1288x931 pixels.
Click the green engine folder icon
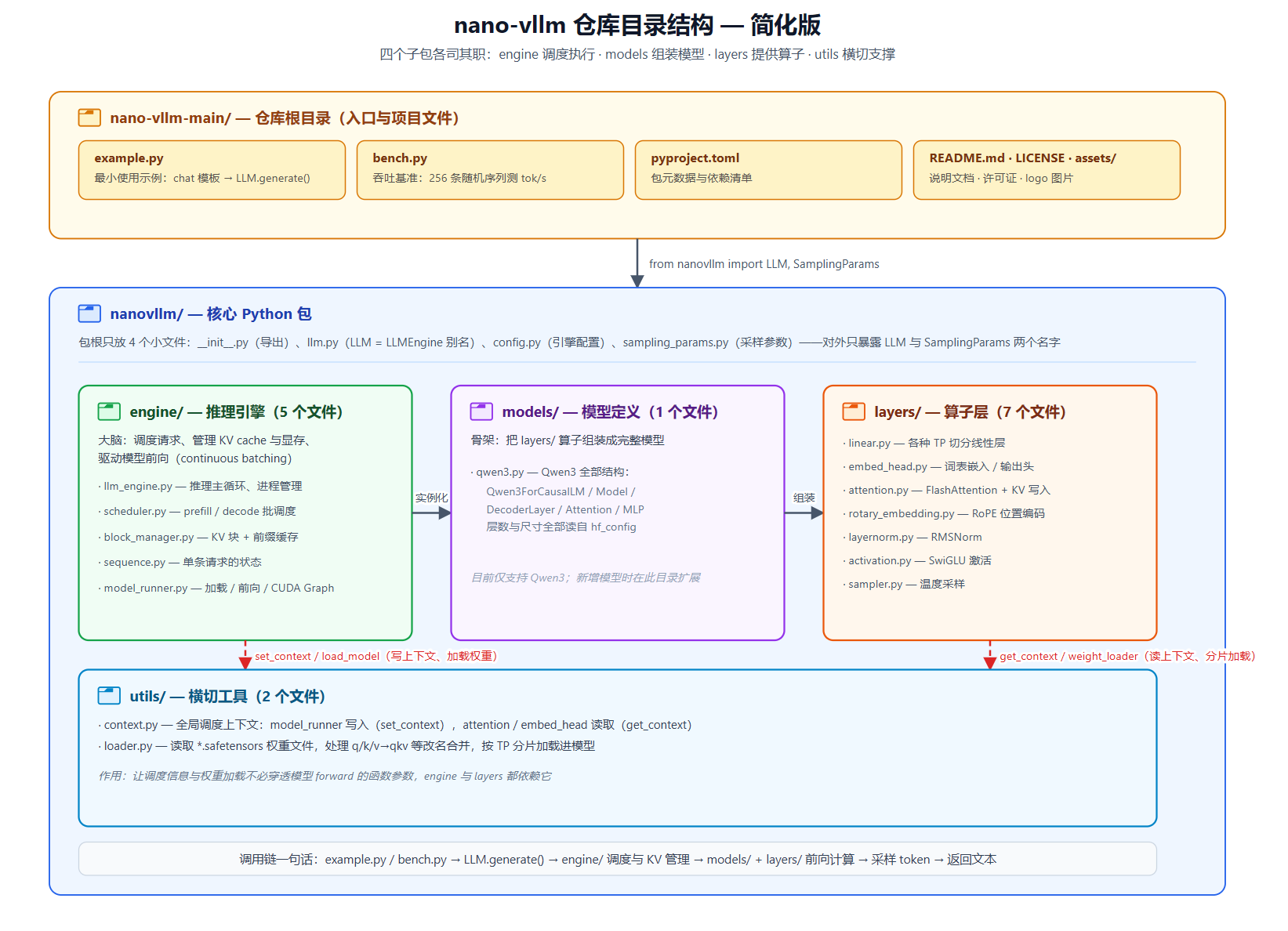(109, 411)
